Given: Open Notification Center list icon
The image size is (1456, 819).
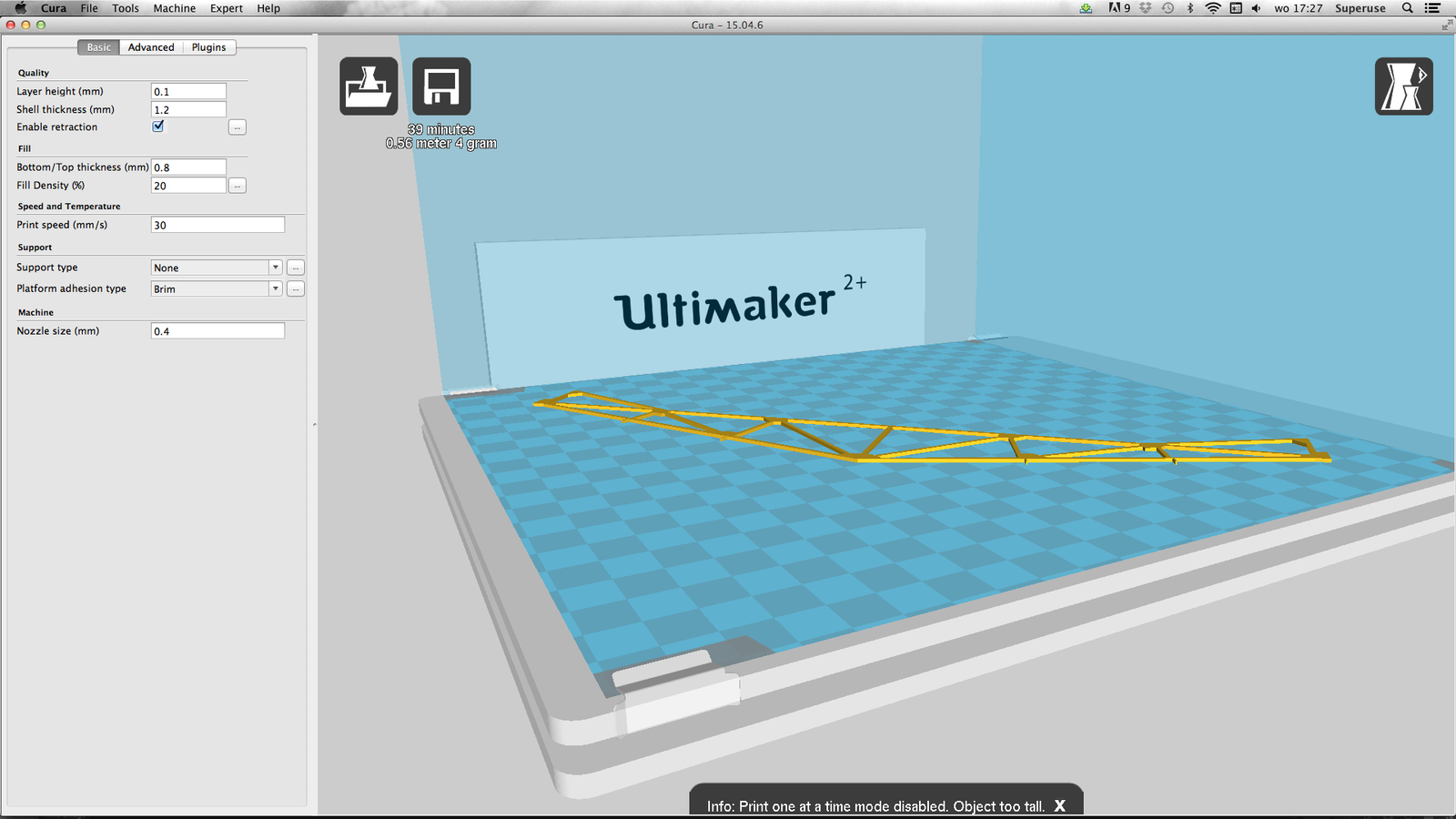Looking at the screenshot, I should tap(1432, 8).
